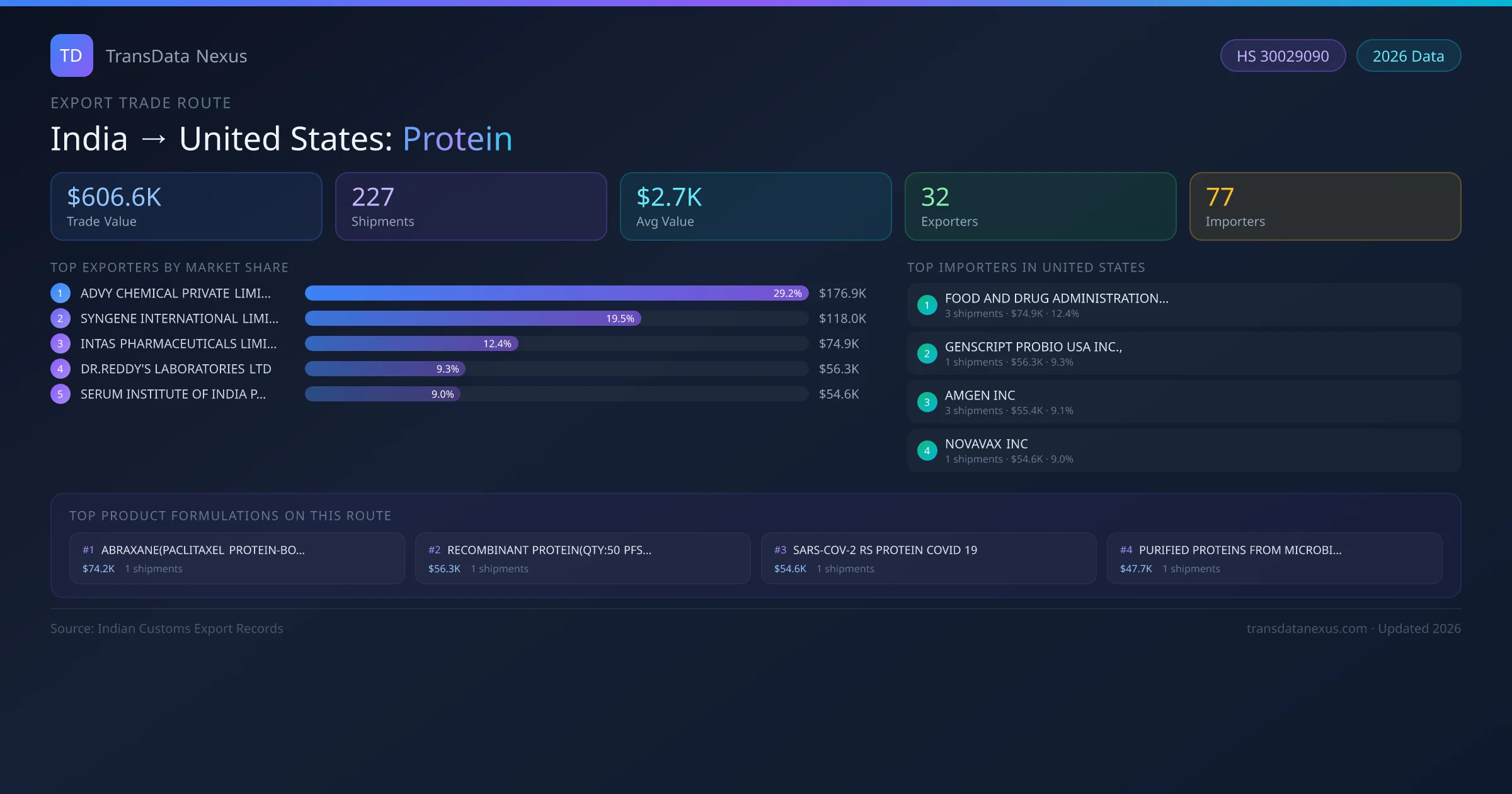Image resolution: width=1512 pixels, height=794 pixels.
Task: Open the Genscript Probio USA importer row
Action: coord(1183,354)
